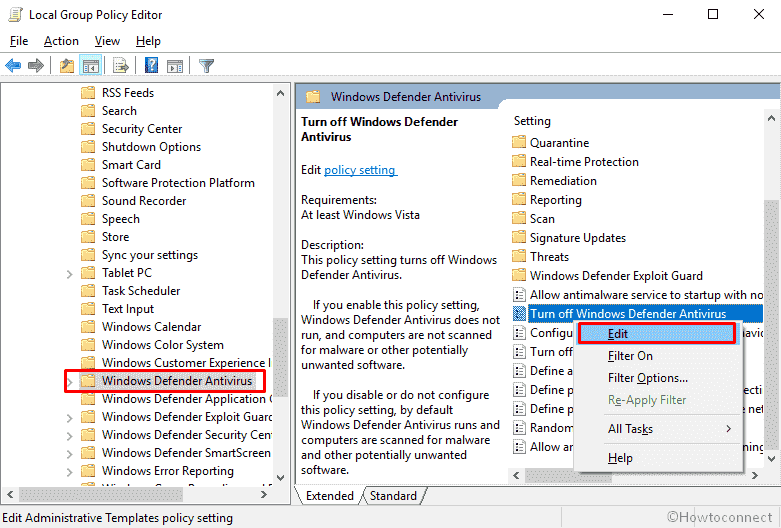This screenshot has height=528, width=781.
Task: Choose Filter Options... in context menu
Action: pyautogui.click(x=657, y=378)
